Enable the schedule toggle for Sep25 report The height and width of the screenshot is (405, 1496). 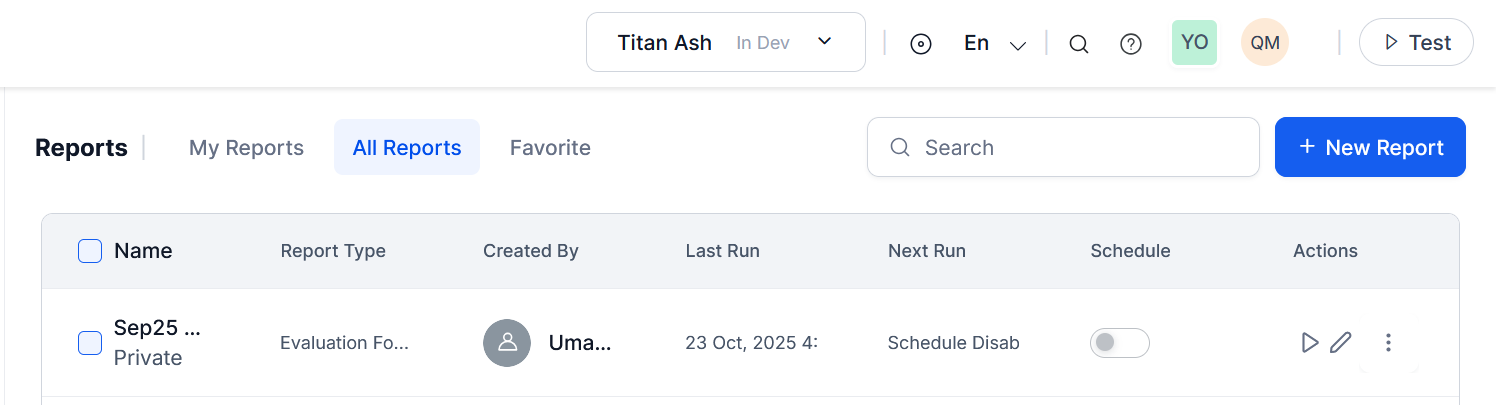click(x=1119, y=343)
